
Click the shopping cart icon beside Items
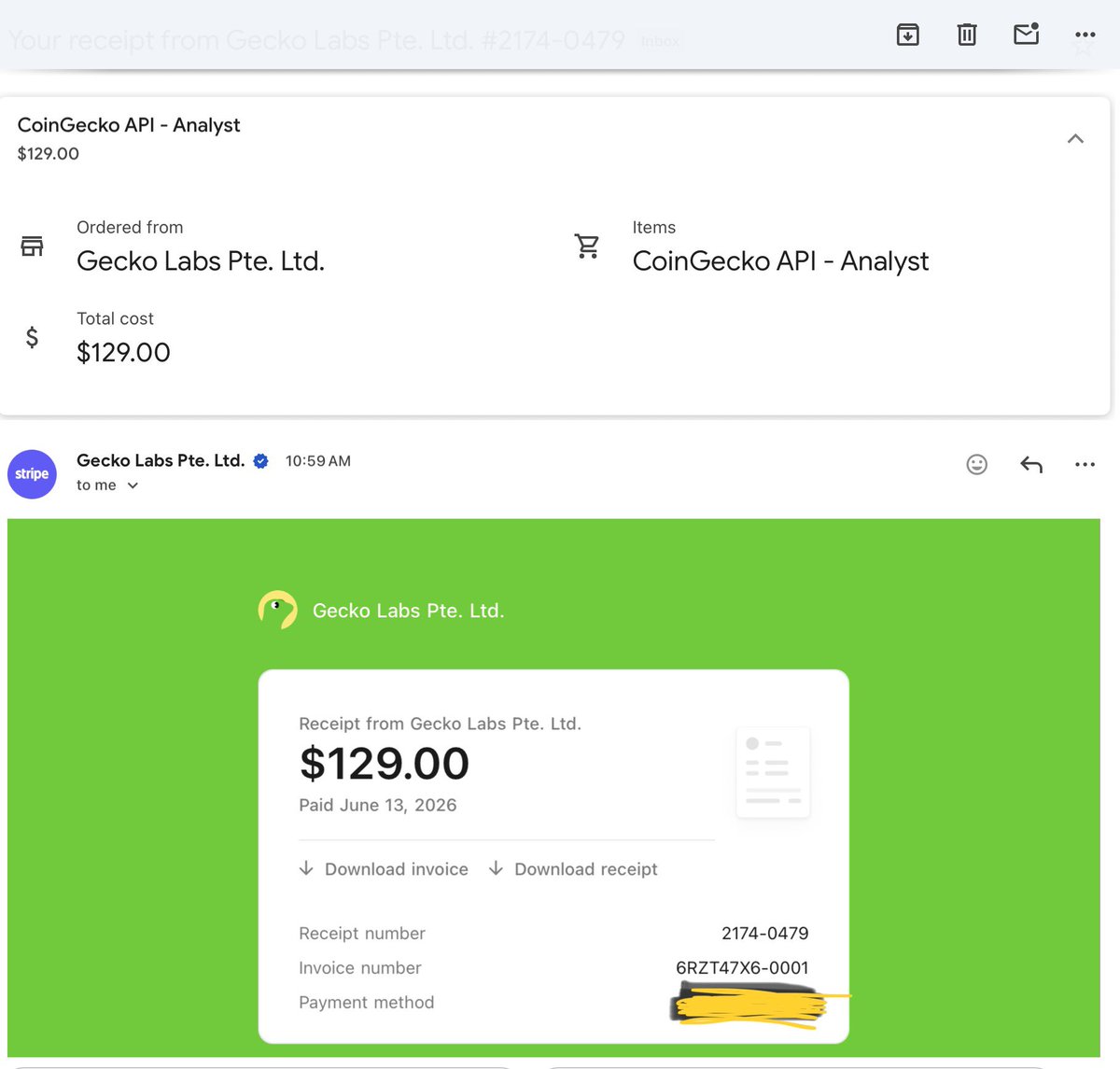point(587,246)
